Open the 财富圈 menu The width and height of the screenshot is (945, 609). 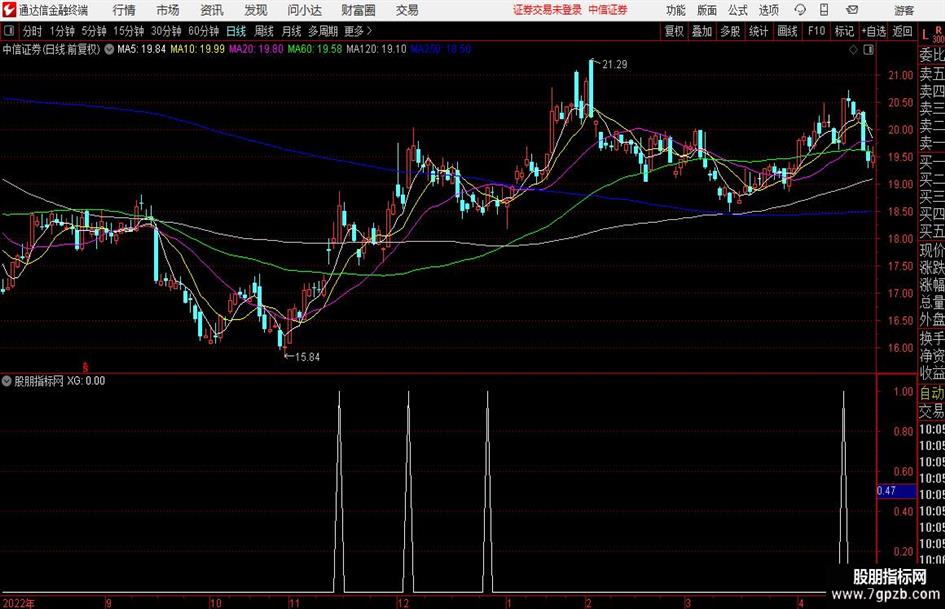pyautogui.click(x=358, y=10)
